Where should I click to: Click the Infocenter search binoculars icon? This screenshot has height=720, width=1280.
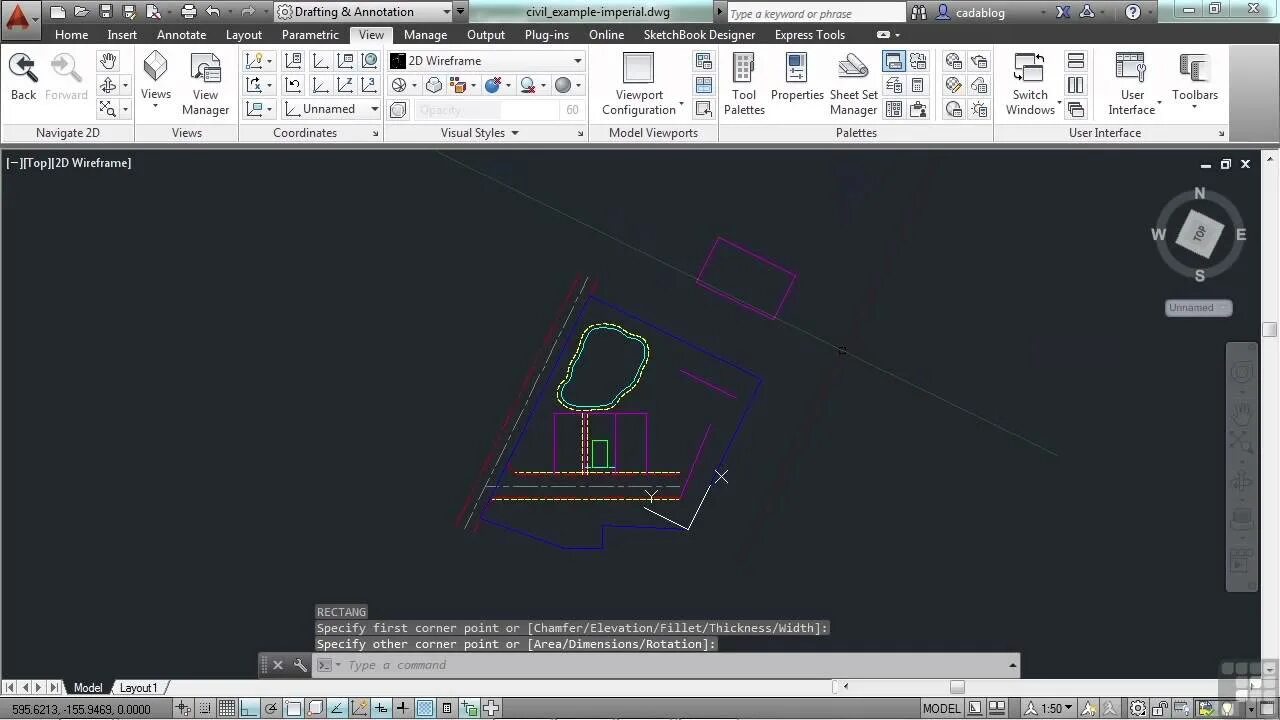click(x=921, y=12)
